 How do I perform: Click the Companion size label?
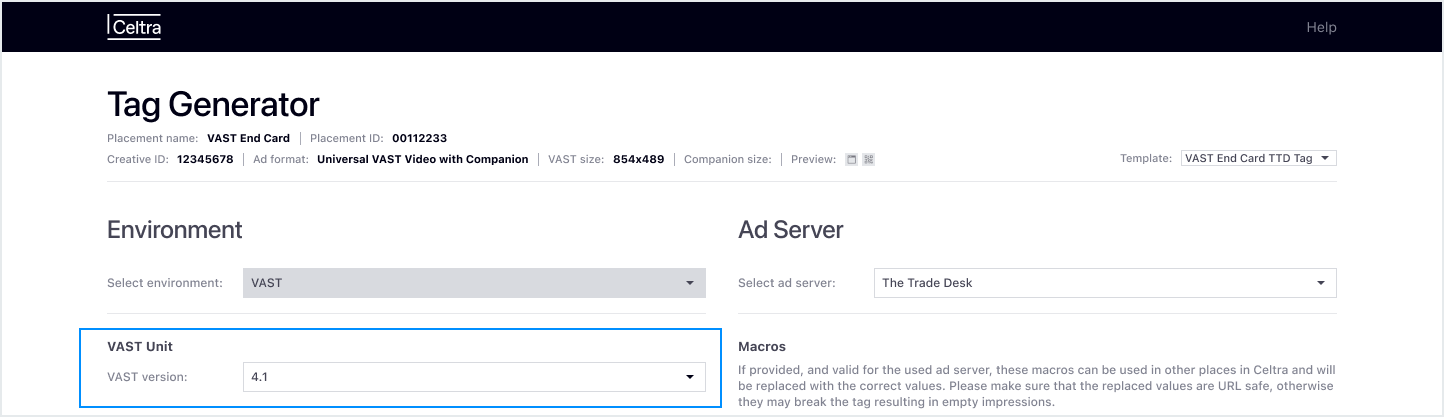727,159
